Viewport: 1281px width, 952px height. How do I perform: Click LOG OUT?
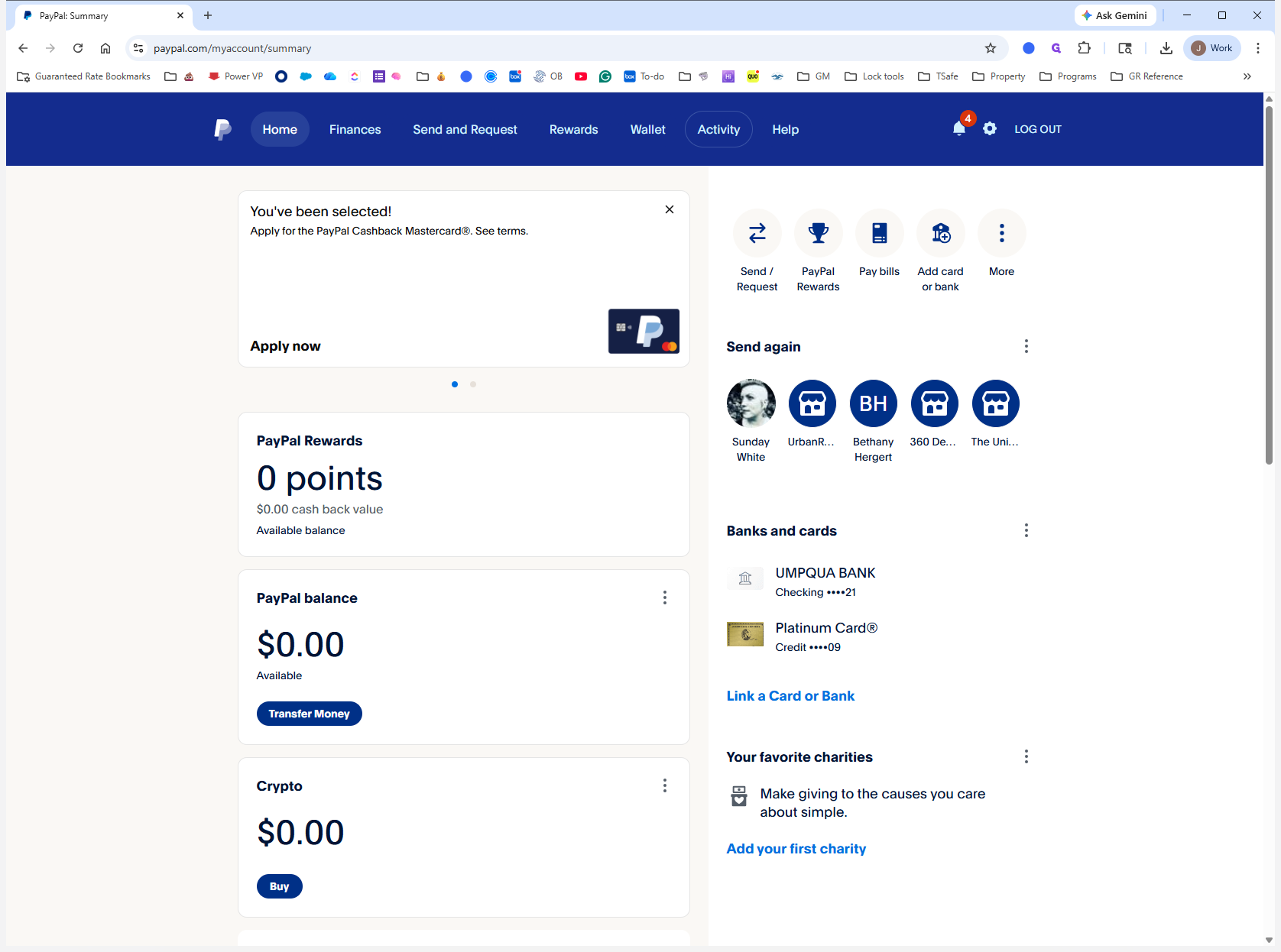click(1037, 129)
